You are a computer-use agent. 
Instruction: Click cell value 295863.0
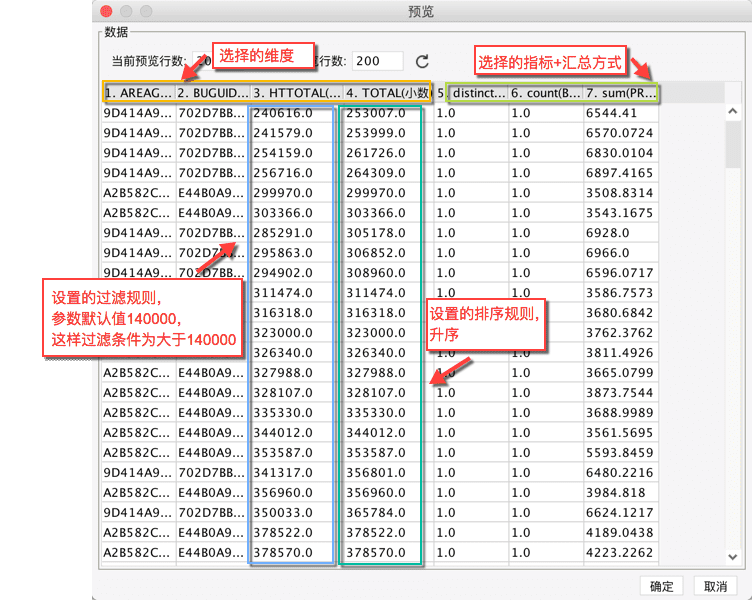click(283, 253)
